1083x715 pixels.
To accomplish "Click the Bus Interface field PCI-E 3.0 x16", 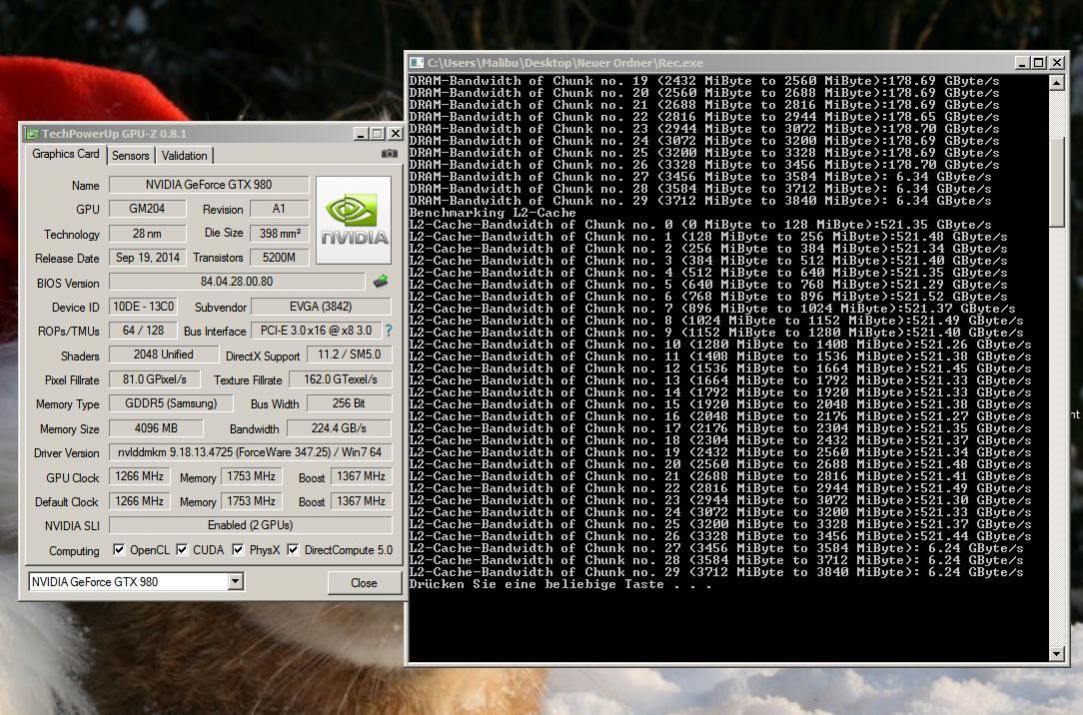I will pos(316,330).
